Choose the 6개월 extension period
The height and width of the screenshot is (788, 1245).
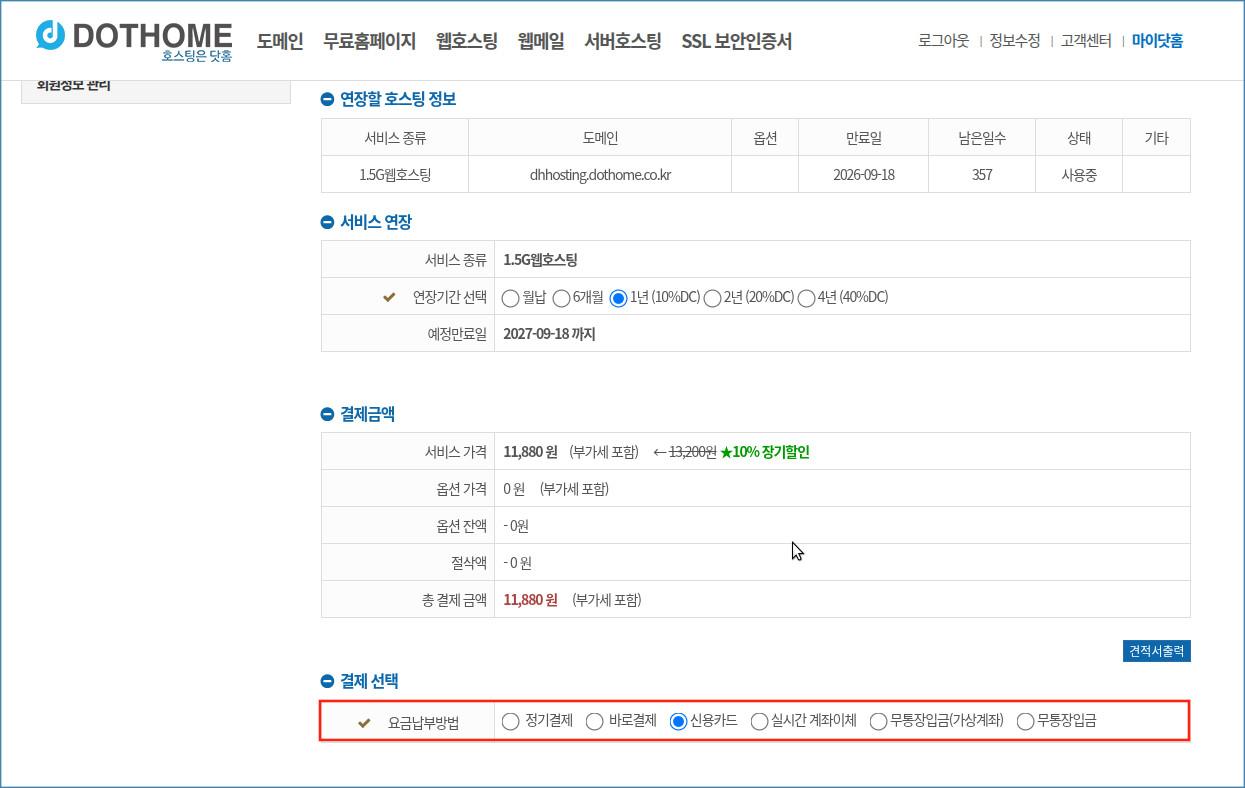pos(562,298)
